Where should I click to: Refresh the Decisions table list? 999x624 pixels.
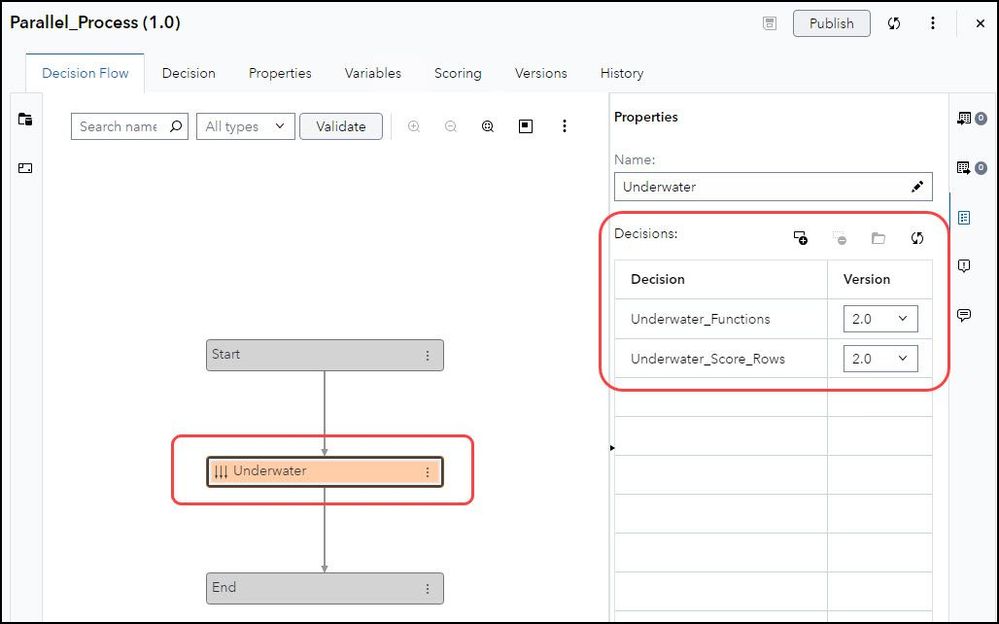[917, 238]
